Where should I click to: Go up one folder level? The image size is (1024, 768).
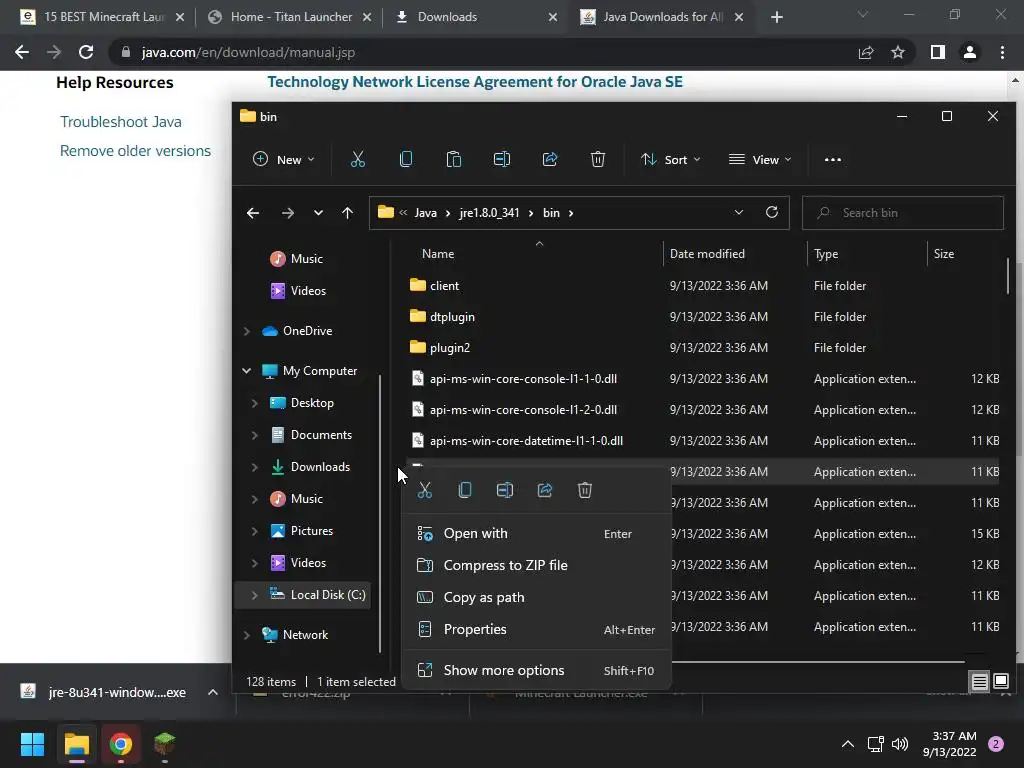[x=347, y=213]
